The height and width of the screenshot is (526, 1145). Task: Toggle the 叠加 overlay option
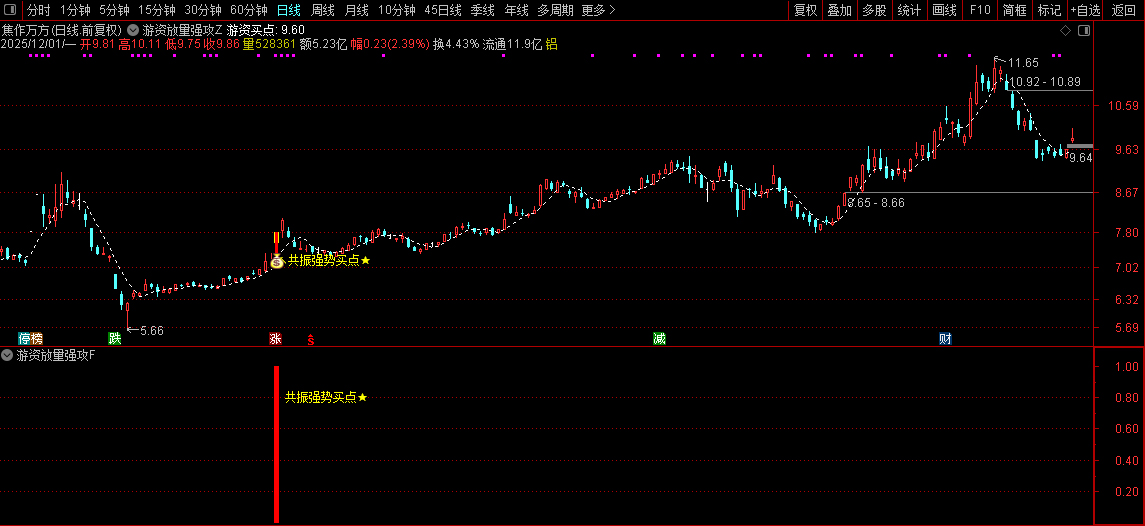pyautogui.click(x=840, y=10)
